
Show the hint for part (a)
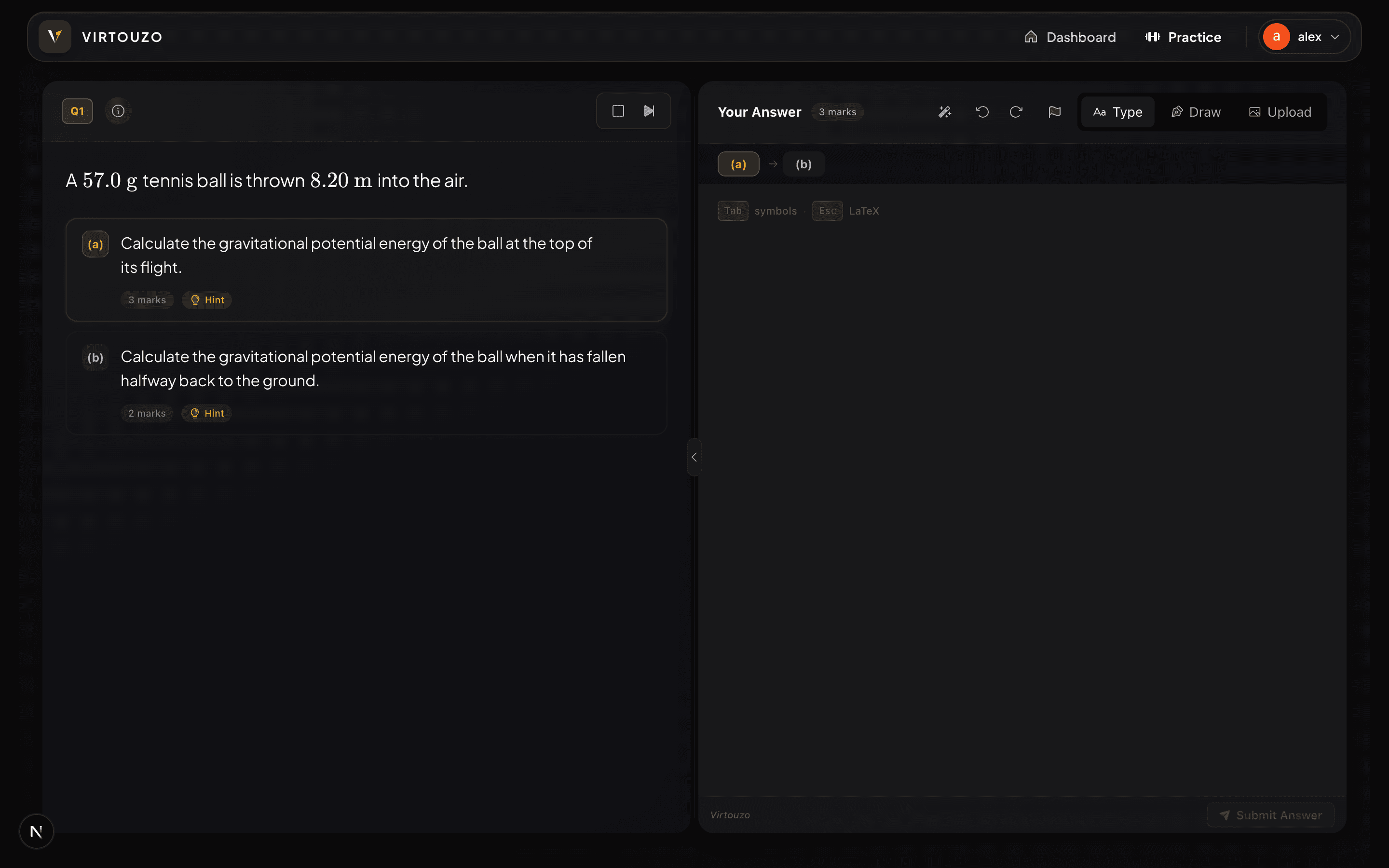tap(206, 299)
